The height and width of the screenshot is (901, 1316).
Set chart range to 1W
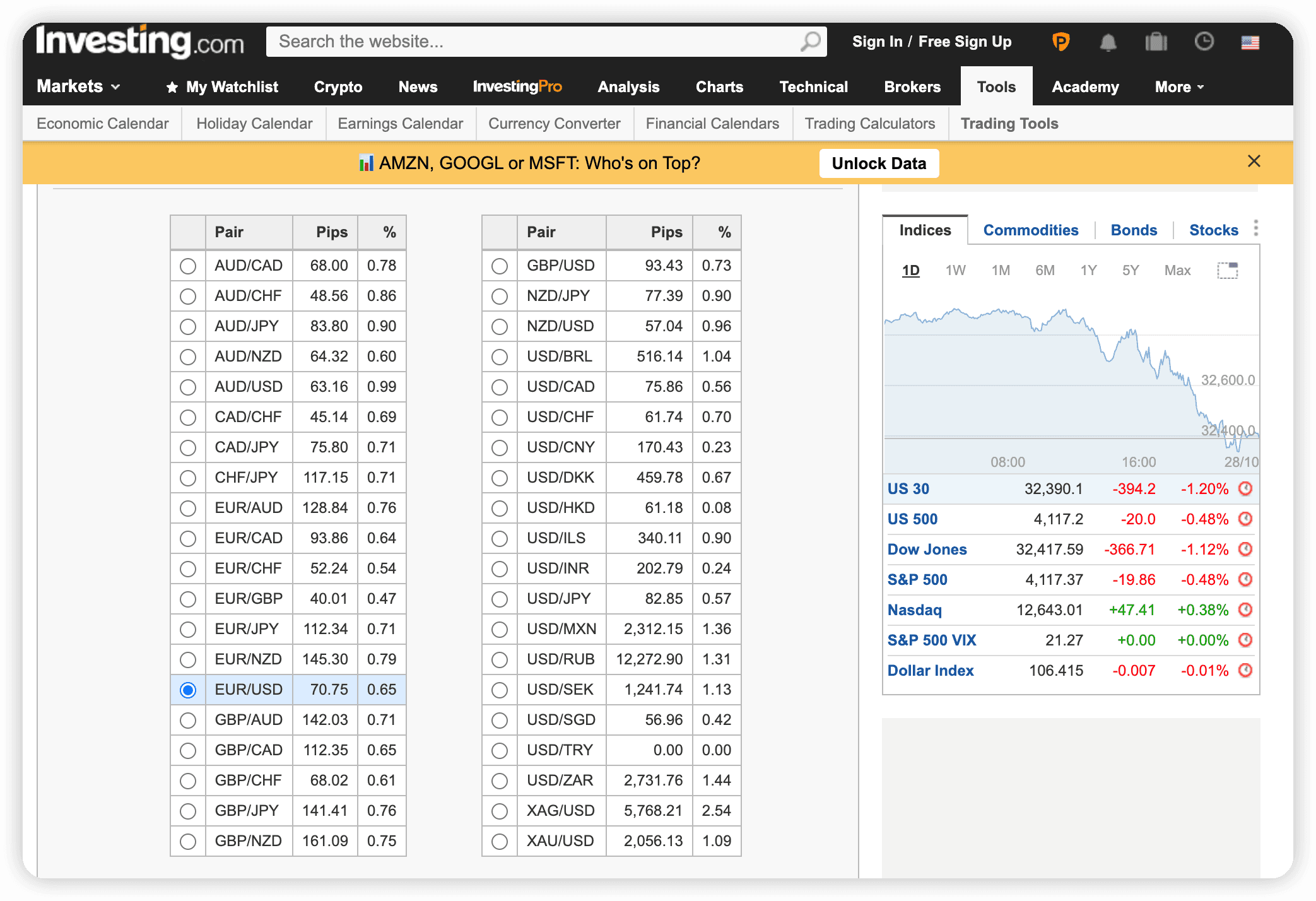tap(955, 271)
